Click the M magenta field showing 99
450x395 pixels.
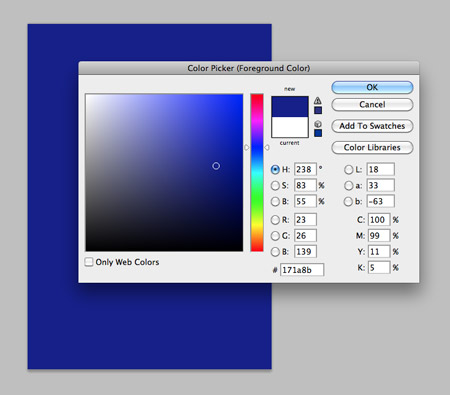379,236
